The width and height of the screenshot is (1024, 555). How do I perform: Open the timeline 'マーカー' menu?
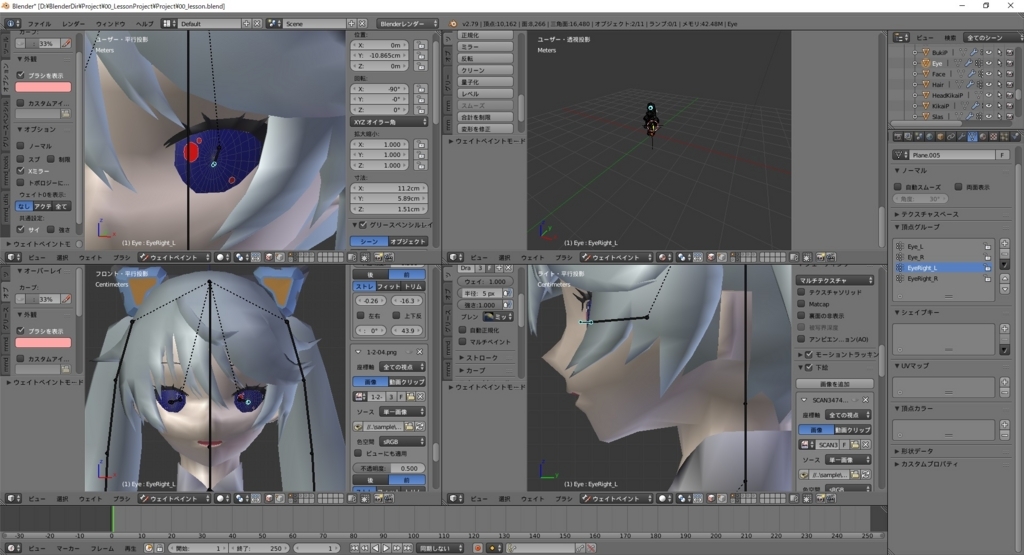coord(68,548)
